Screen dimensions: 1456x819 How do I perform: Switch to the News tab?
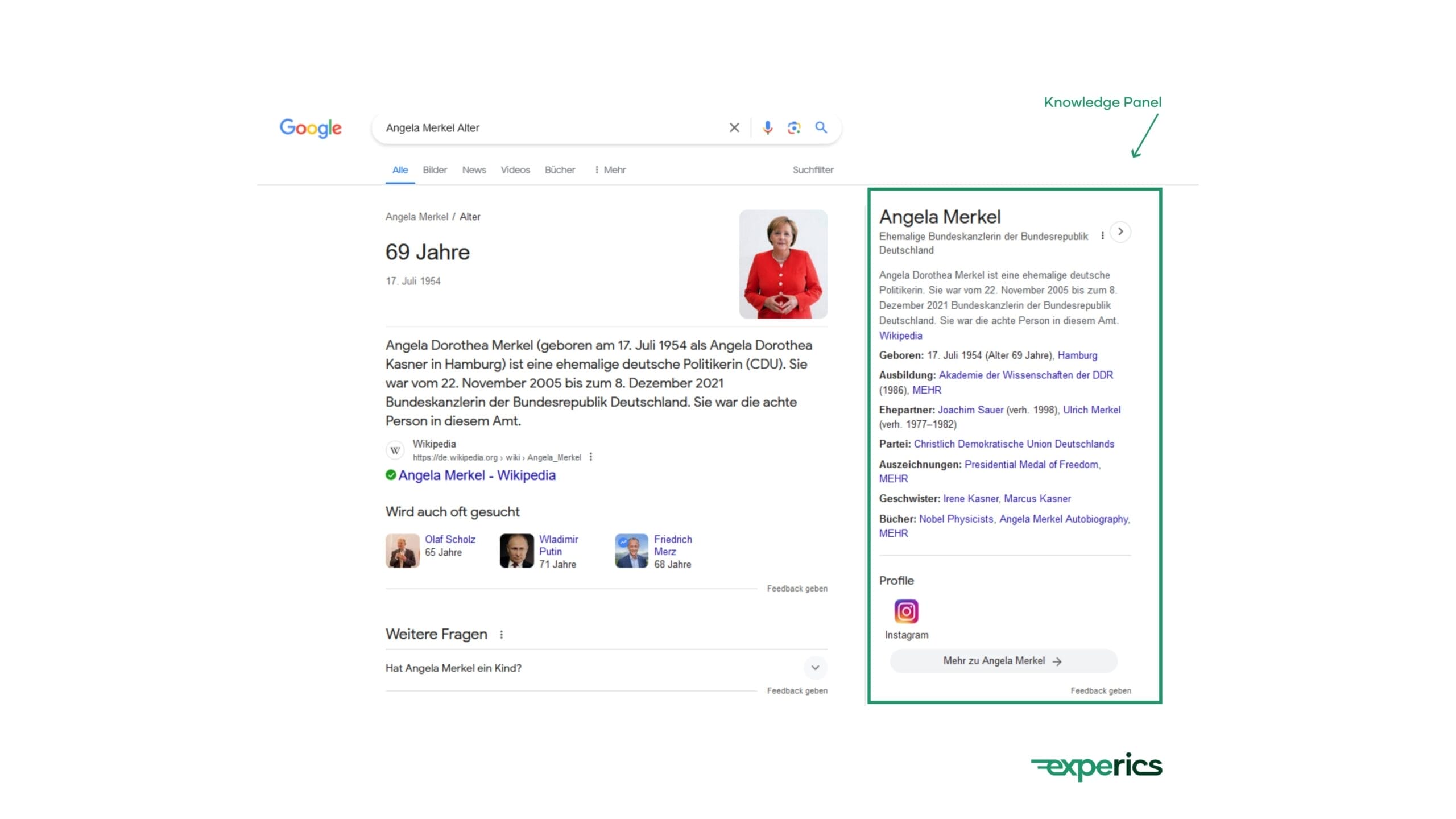pyautogui.click(x=474, y=169)
